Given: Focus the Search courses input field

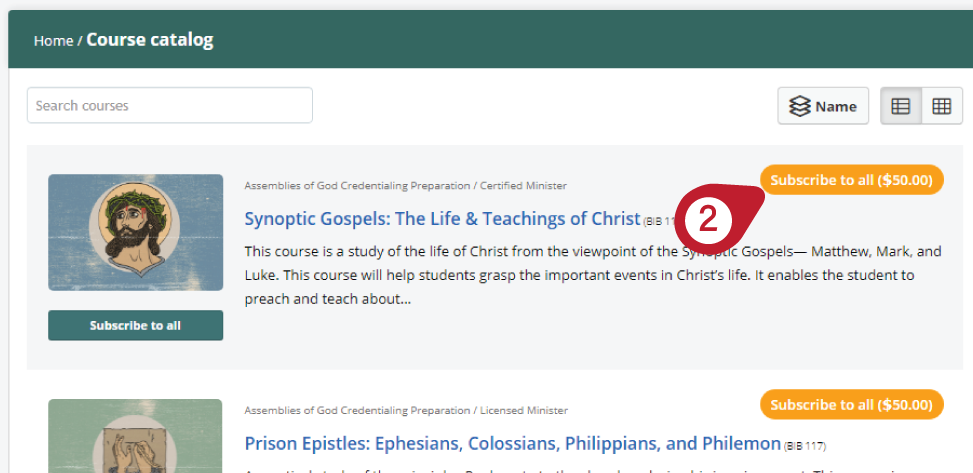Looking at the screenshot, I should [169, 106].
